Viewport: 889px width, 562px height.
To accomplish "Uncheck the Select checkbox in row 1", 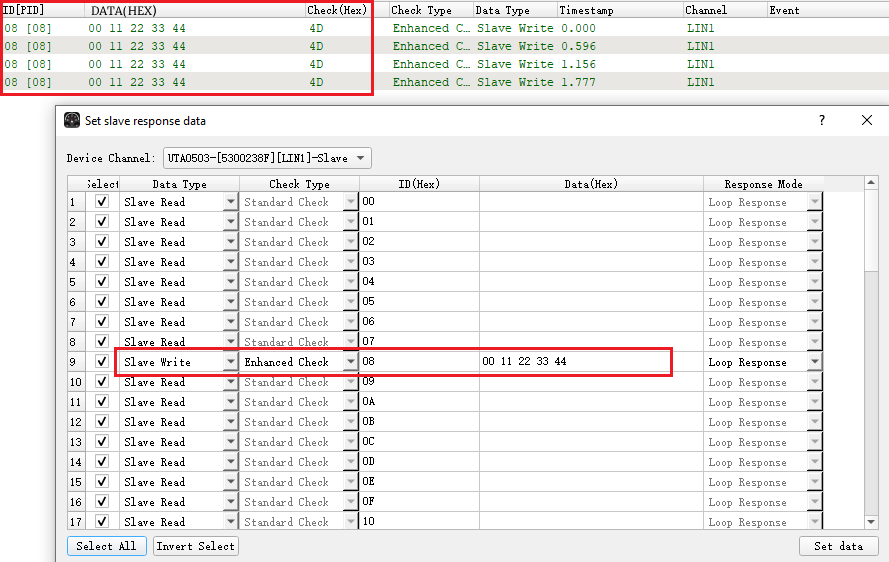I will [x=102, y=202].
